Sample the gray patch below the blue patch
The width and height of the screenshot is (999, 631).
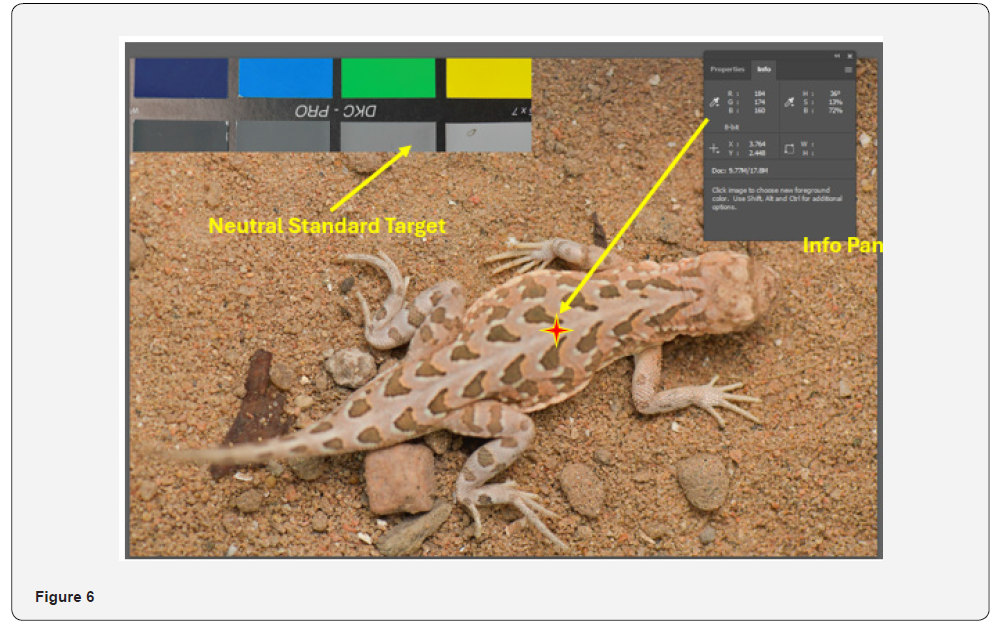click(x=284, y=136)
